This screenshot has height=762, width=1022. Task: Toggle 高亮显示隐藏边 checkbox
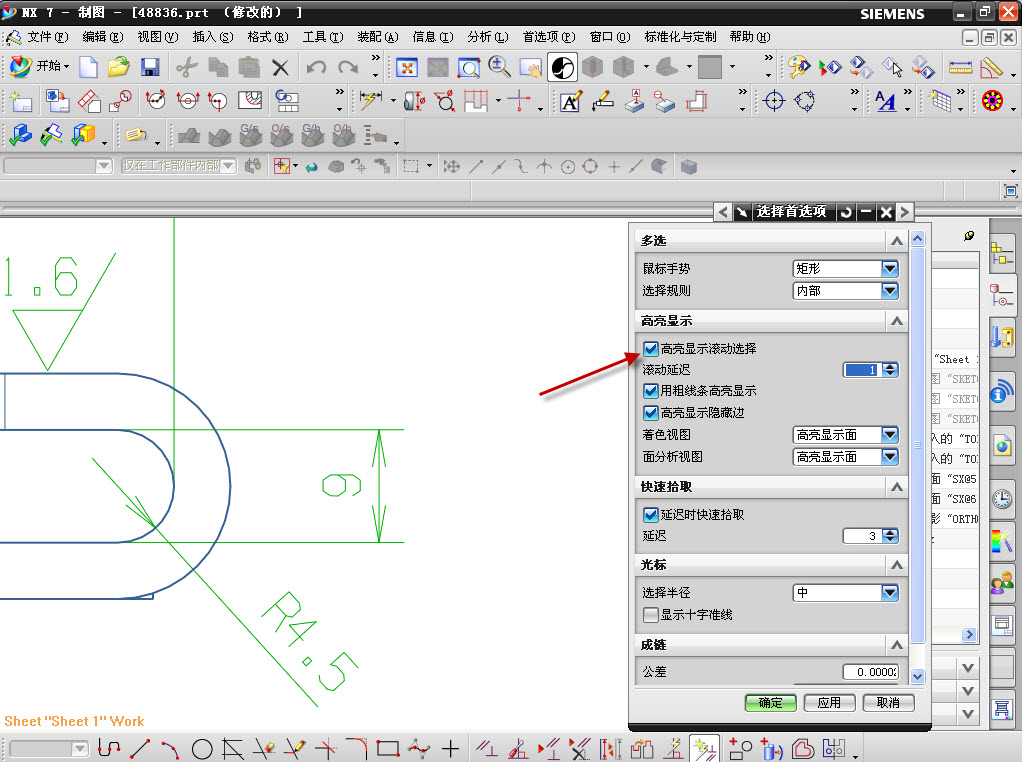(x=650, y=413)
